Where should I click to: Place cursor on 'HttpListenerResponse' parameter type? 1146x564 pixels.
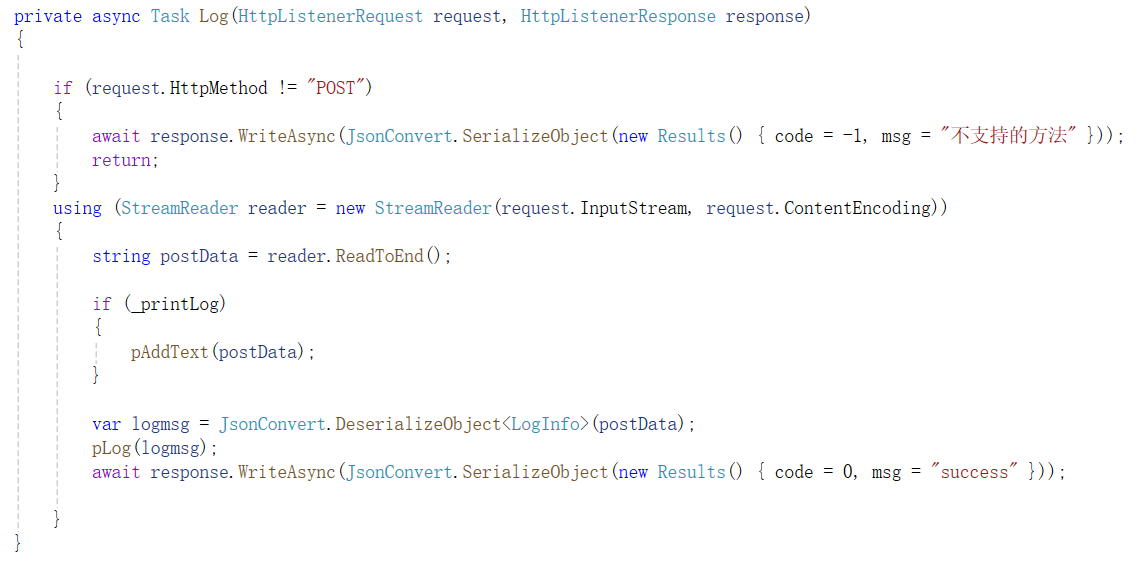coord(618,16)
